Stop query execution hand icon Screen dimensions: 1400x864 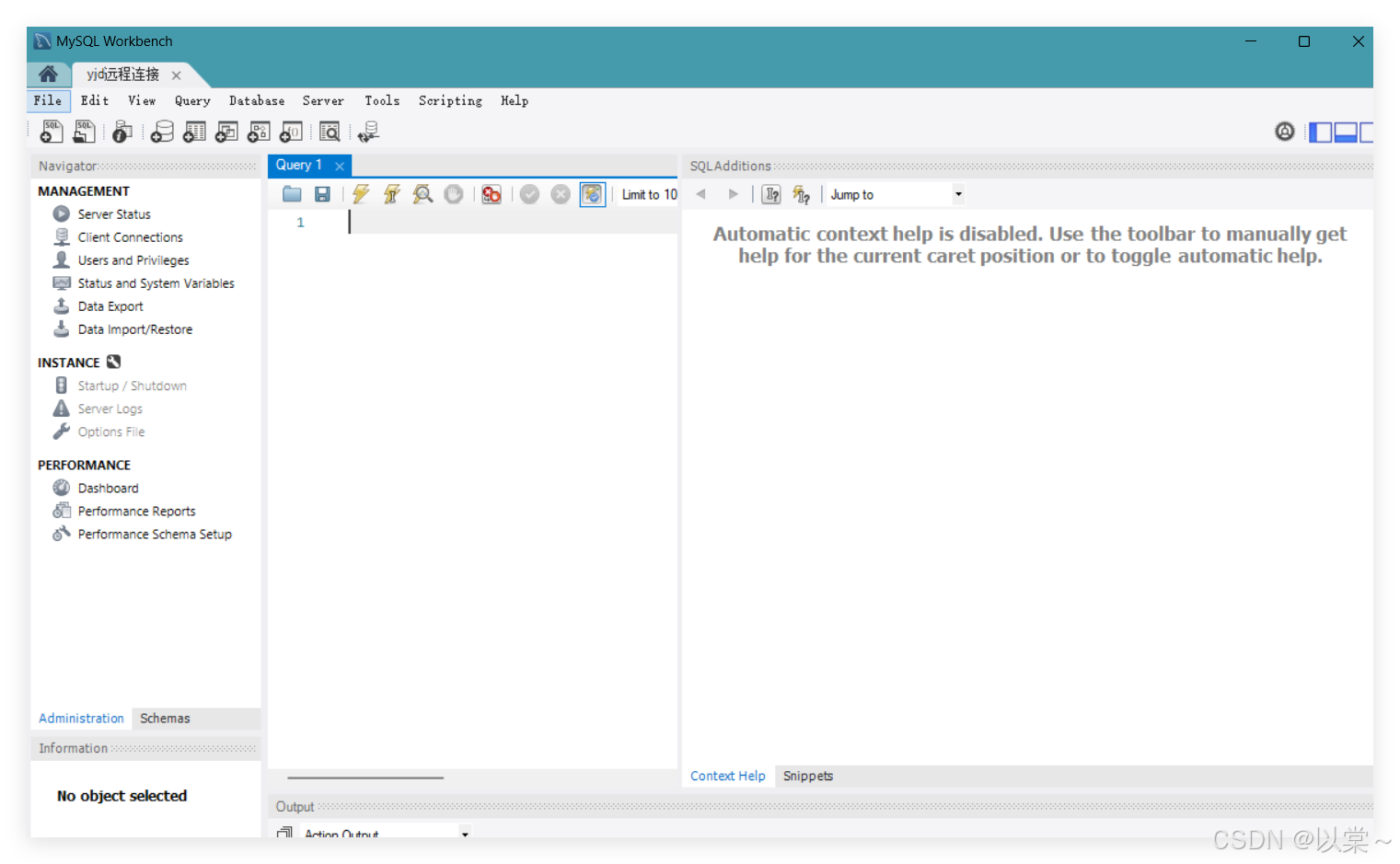tap(454, 194)
